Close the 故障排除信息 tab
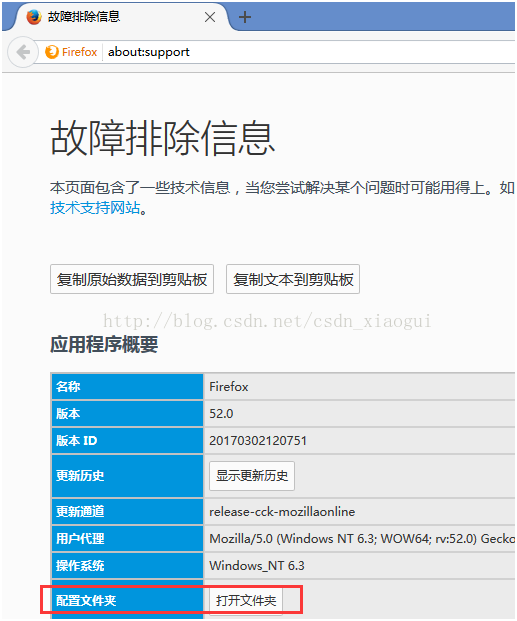517x621 pixels. (210, 17)
